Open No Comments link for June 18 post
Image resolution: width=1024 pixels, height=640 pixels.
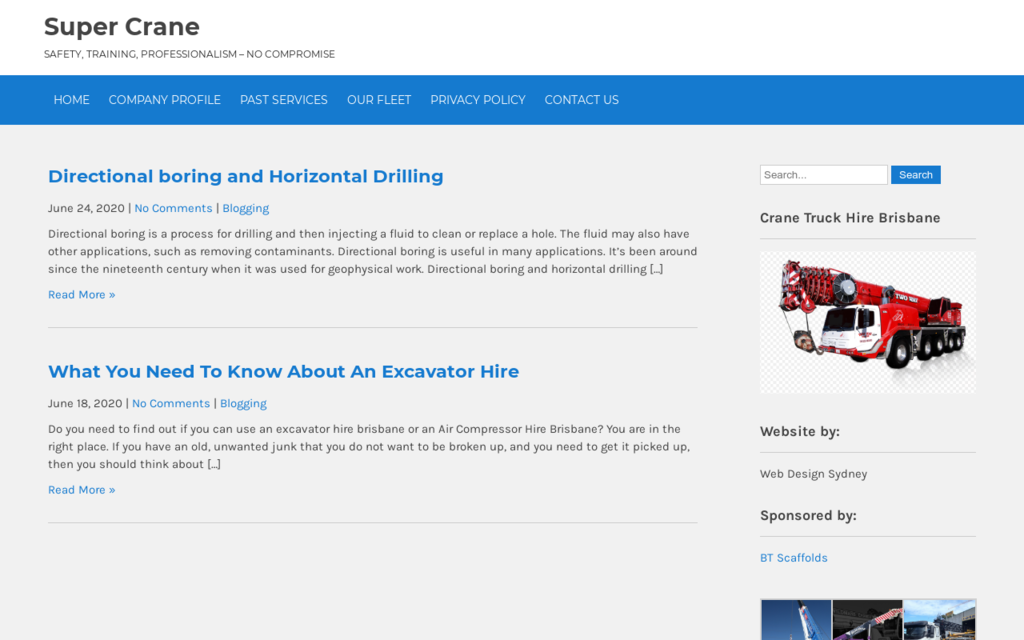click(171, 403)
